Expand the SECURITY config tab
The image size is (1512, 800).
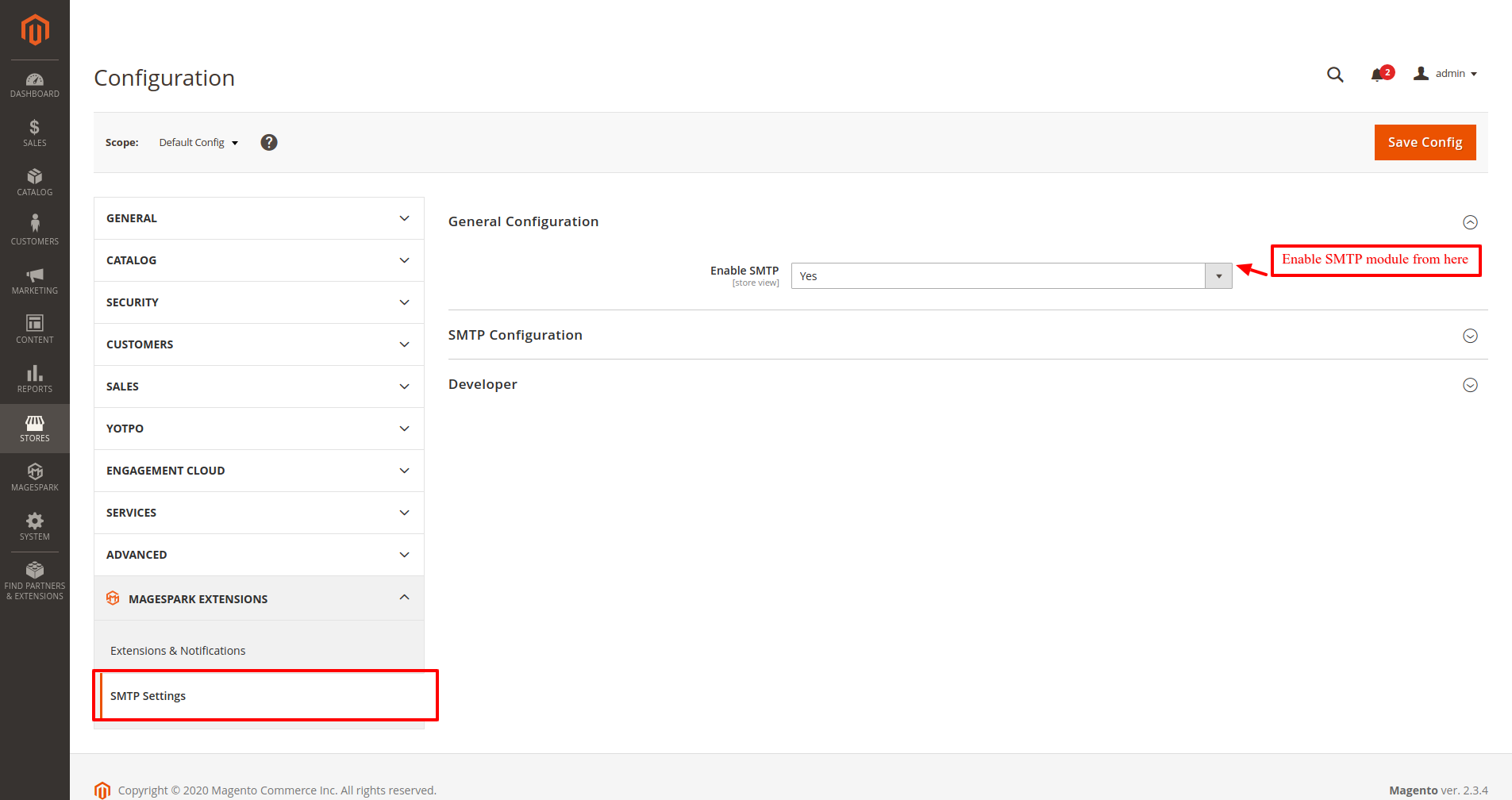click(x=259, y=302)
